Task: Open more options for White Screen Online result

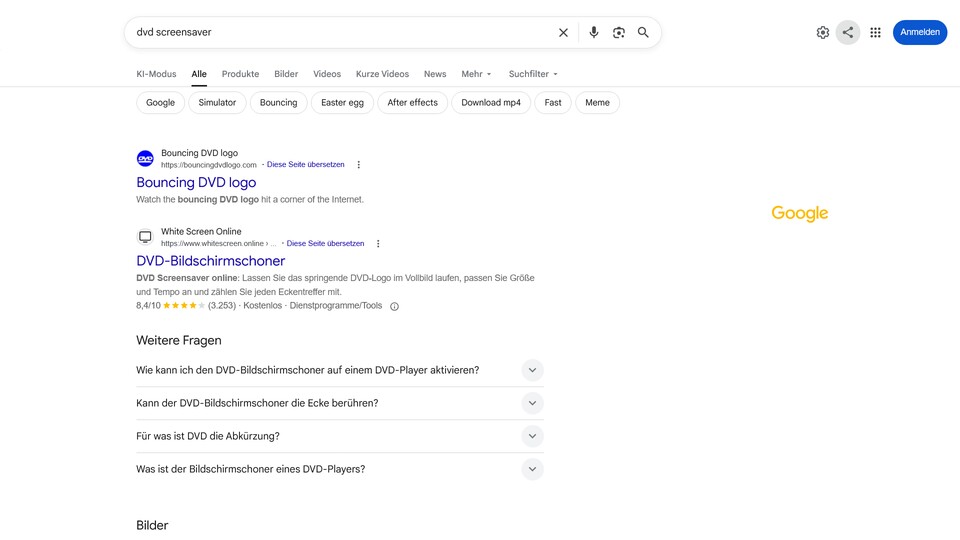Action: pos(378,244)
